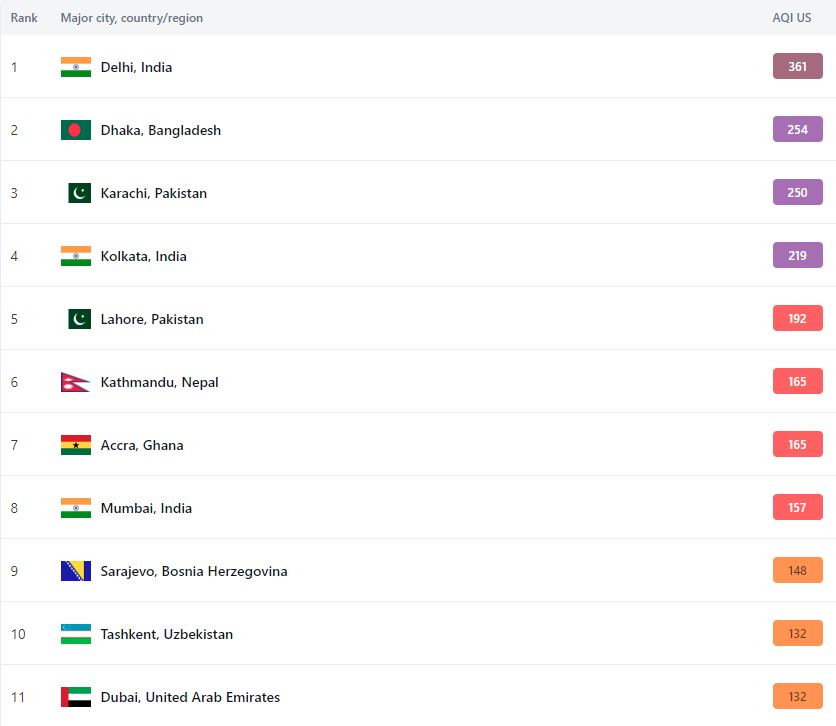Click the purple 250 AQI badge
This screenshot has width=836, height=726.
(797, 193)
